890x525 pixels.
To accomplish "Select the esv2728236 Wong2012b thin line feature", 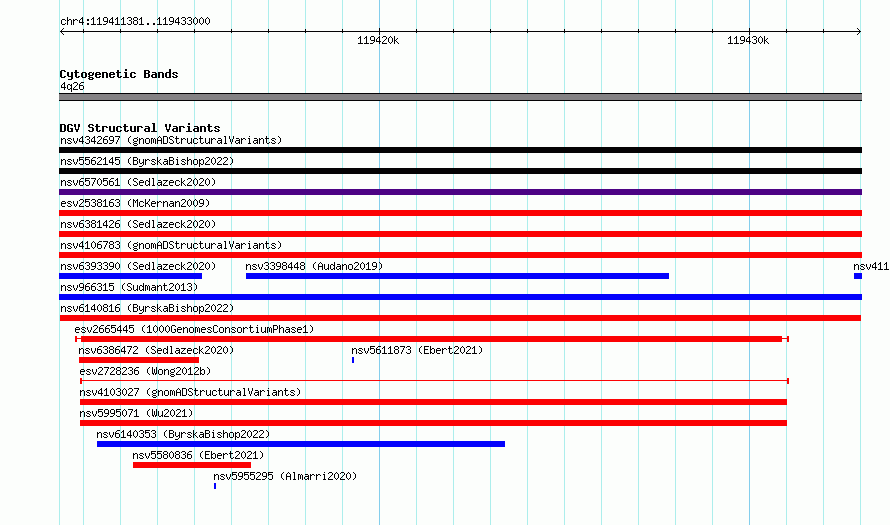I will pyautogui.click(x=434, y=381).
